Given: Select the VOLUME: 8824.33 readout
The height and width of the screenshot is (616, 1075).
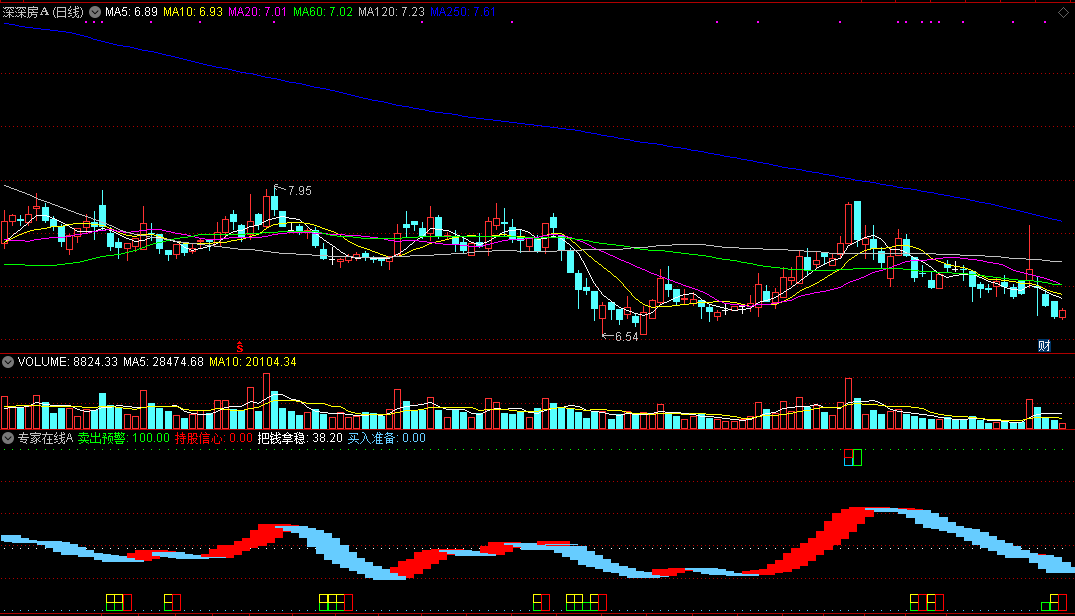Looking at the screenshot, I should click(68, 362).
